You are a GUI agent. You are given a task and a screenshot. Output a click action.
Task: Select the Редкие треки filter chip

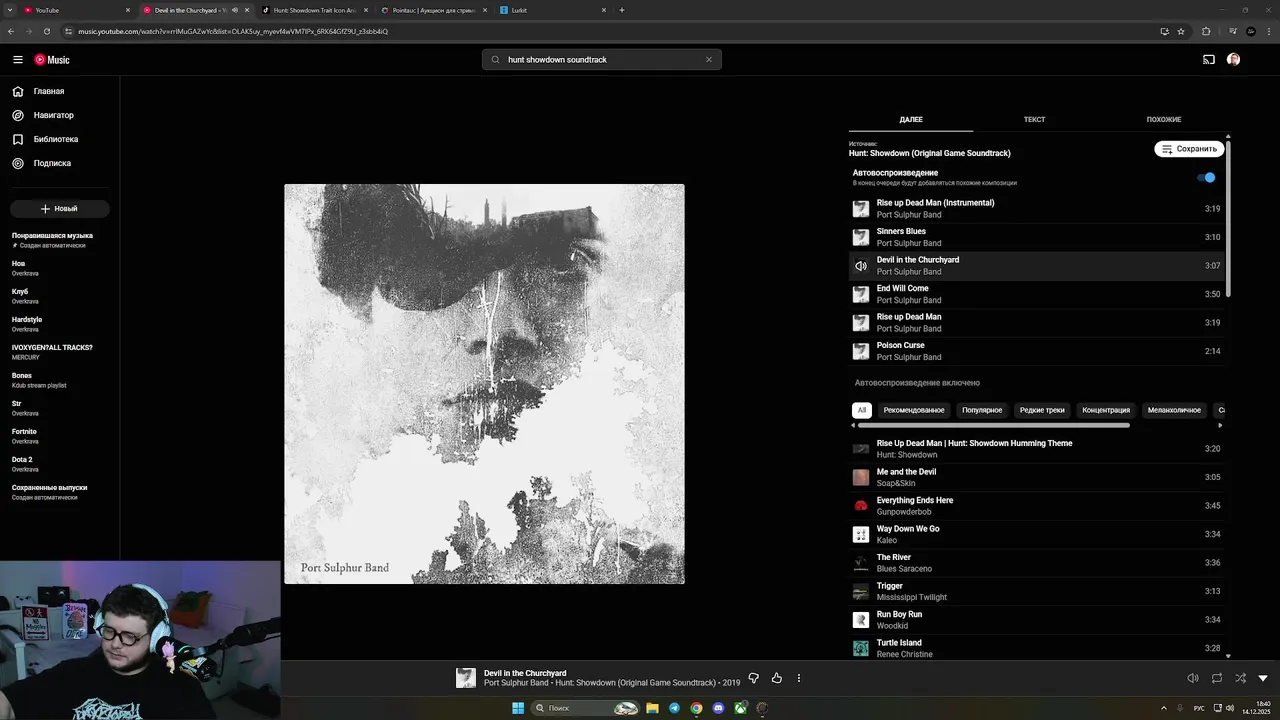(1042, 410)
